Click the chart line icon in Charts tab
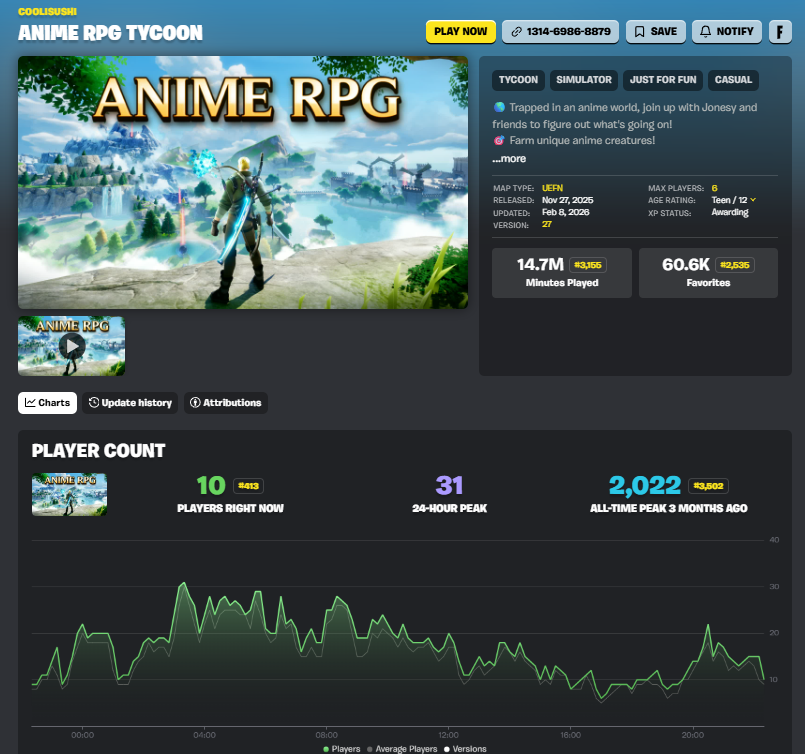The width and height of the screenshot is (805, 754). click(x=30, y=403)
